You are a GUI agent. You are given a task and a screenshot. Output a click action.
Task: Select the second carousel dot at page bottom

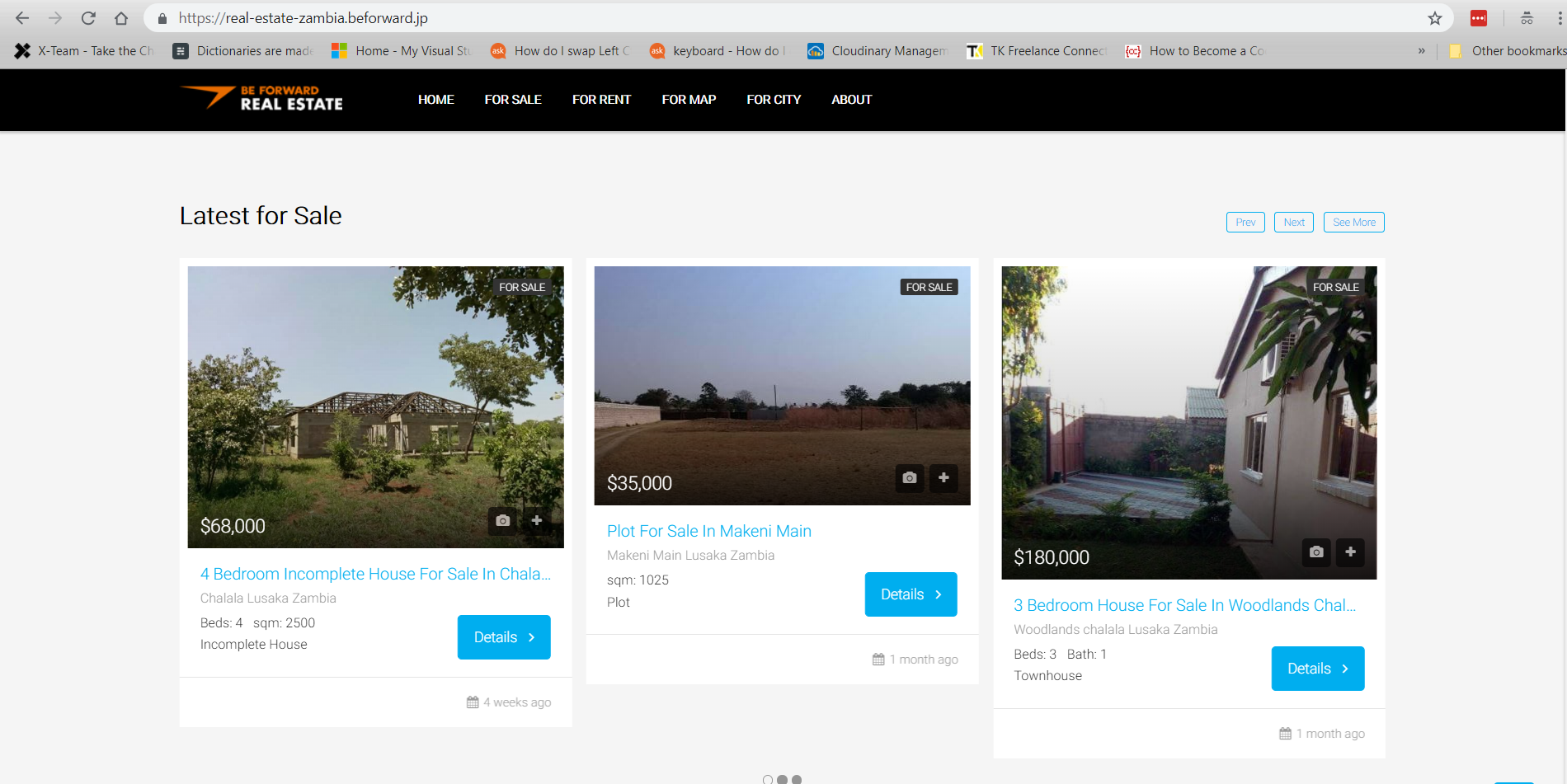(x=781, y=778)
